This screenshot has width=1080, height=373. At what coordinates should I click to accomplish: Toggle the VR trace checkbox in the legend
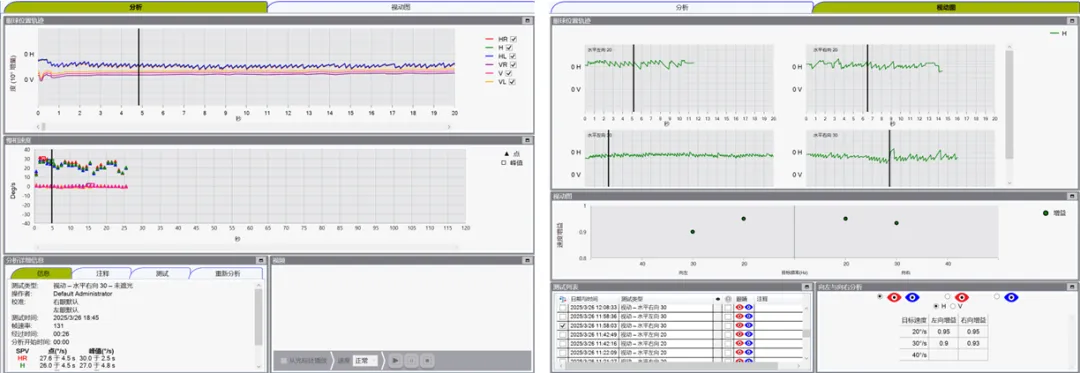coord(513,65)
